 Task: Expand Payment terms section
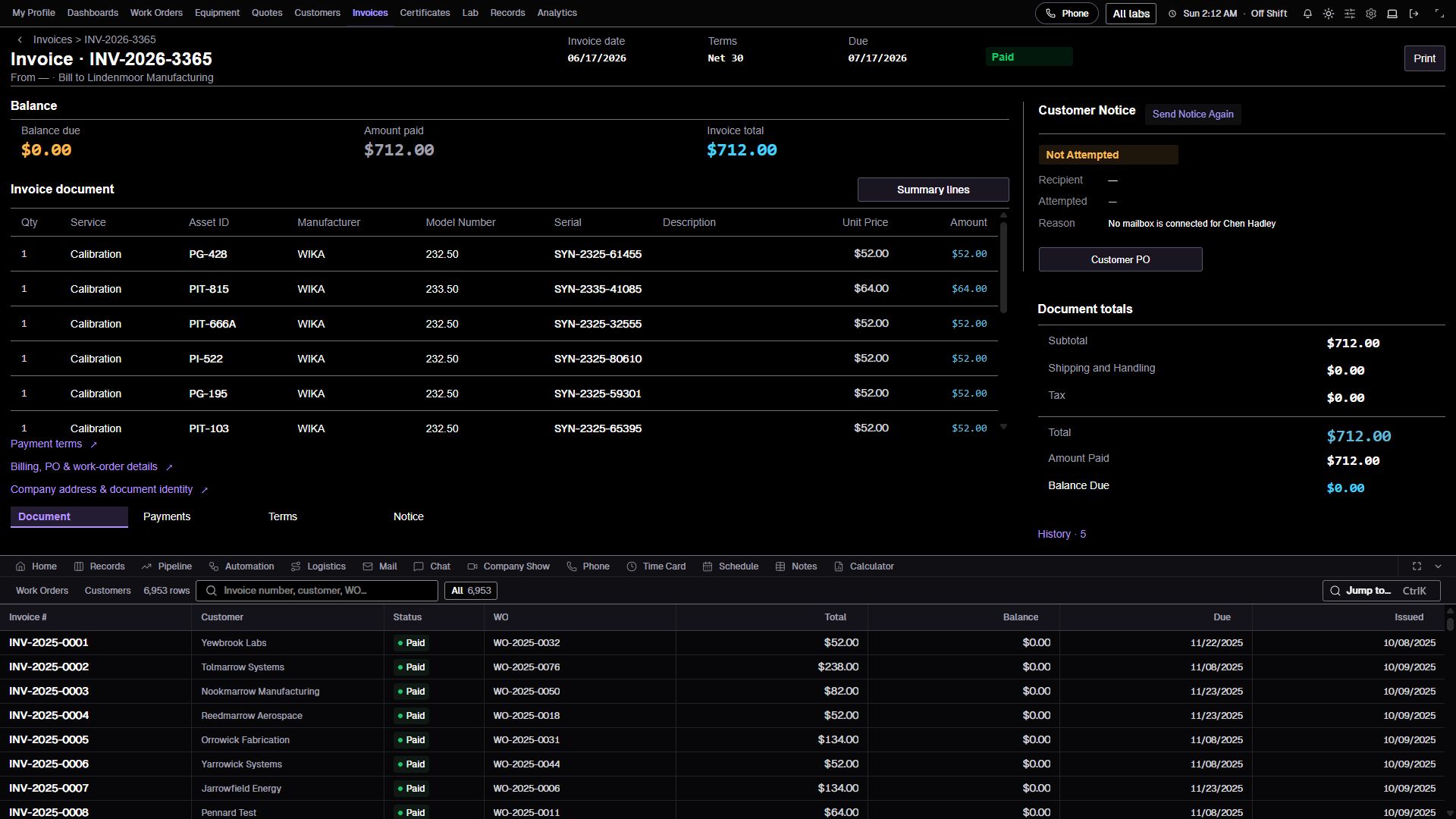tap(54, 444)
